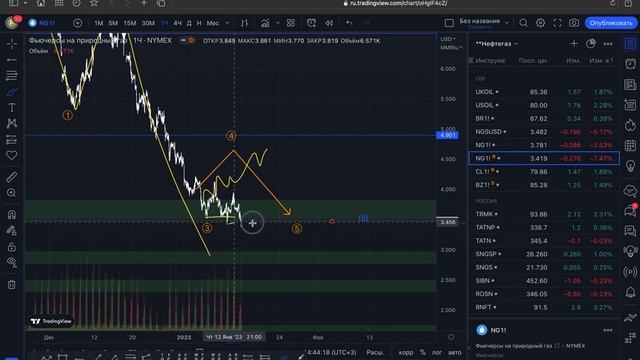Viewport: 640px width, 360px height.
Task: Switch to the 4Ч timeframe
Action: [x=178, y=23]
